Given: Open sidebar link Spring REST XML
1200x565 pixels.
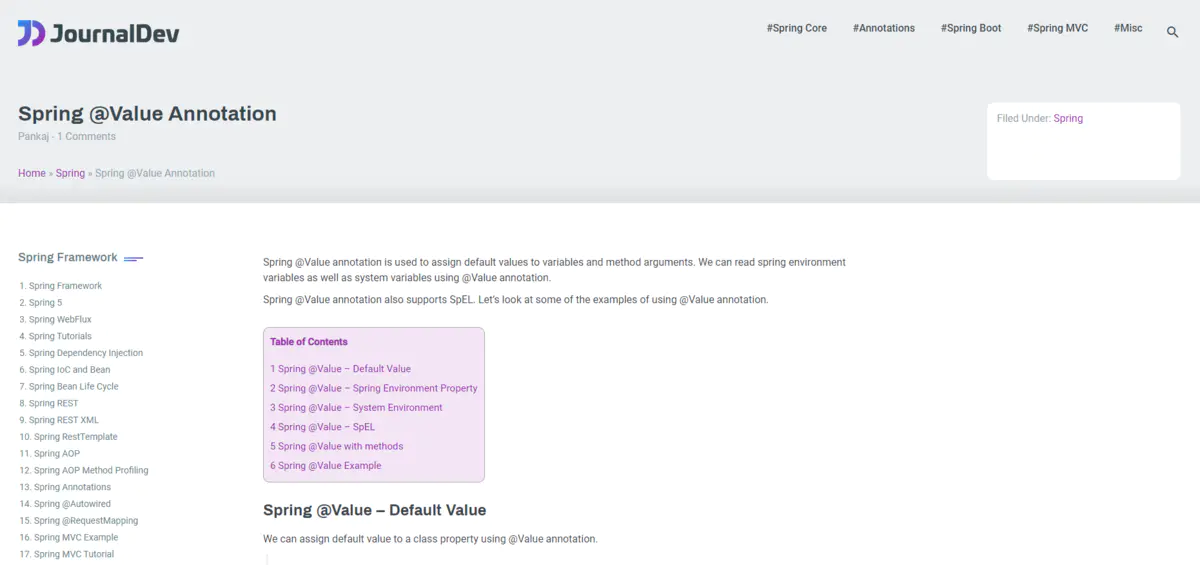Looking at the screenshot, I should click(x=64, y=420).
